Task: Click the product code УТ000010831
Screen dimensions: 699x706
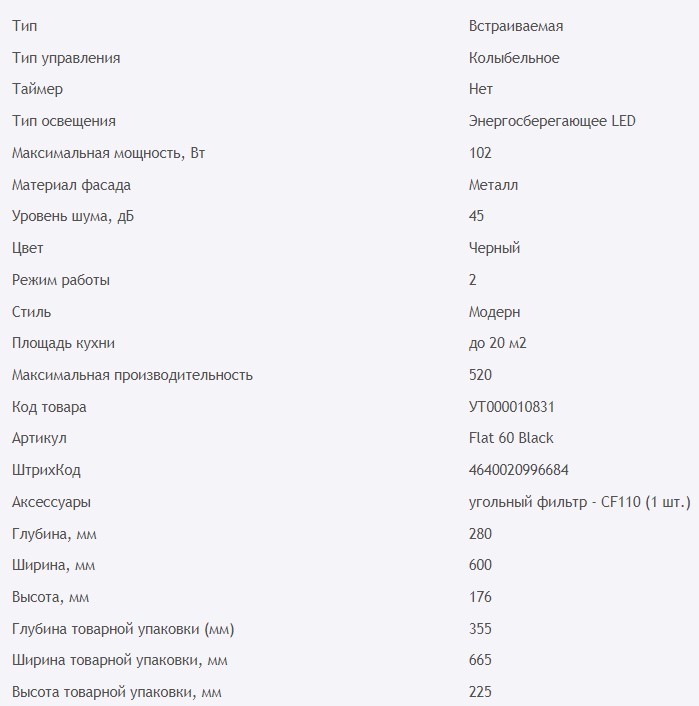Action: click(x=511, y=407)
